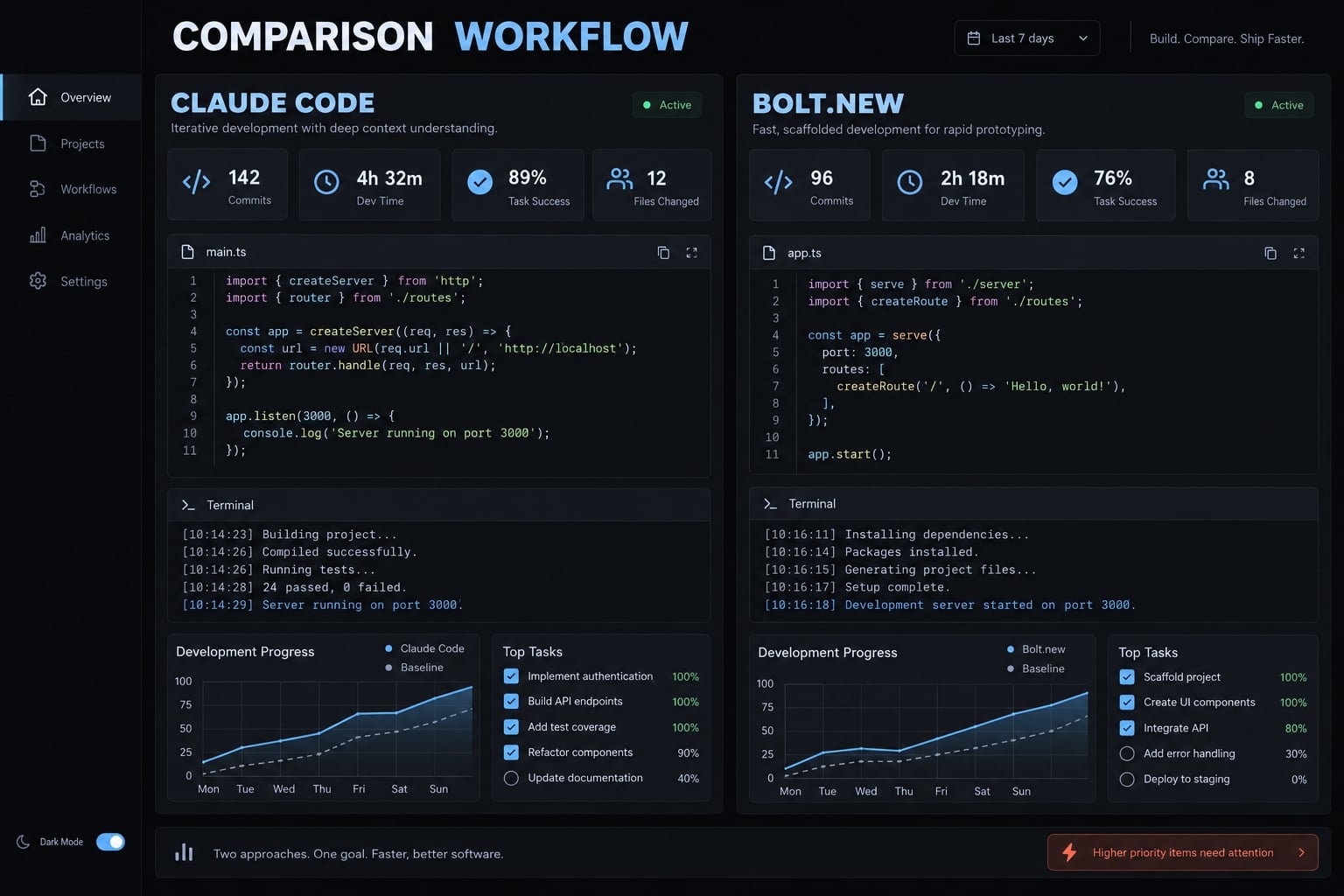Click Claude Code Active status badge
Screen dimensions: 1344x896
(x=667, y=105)
